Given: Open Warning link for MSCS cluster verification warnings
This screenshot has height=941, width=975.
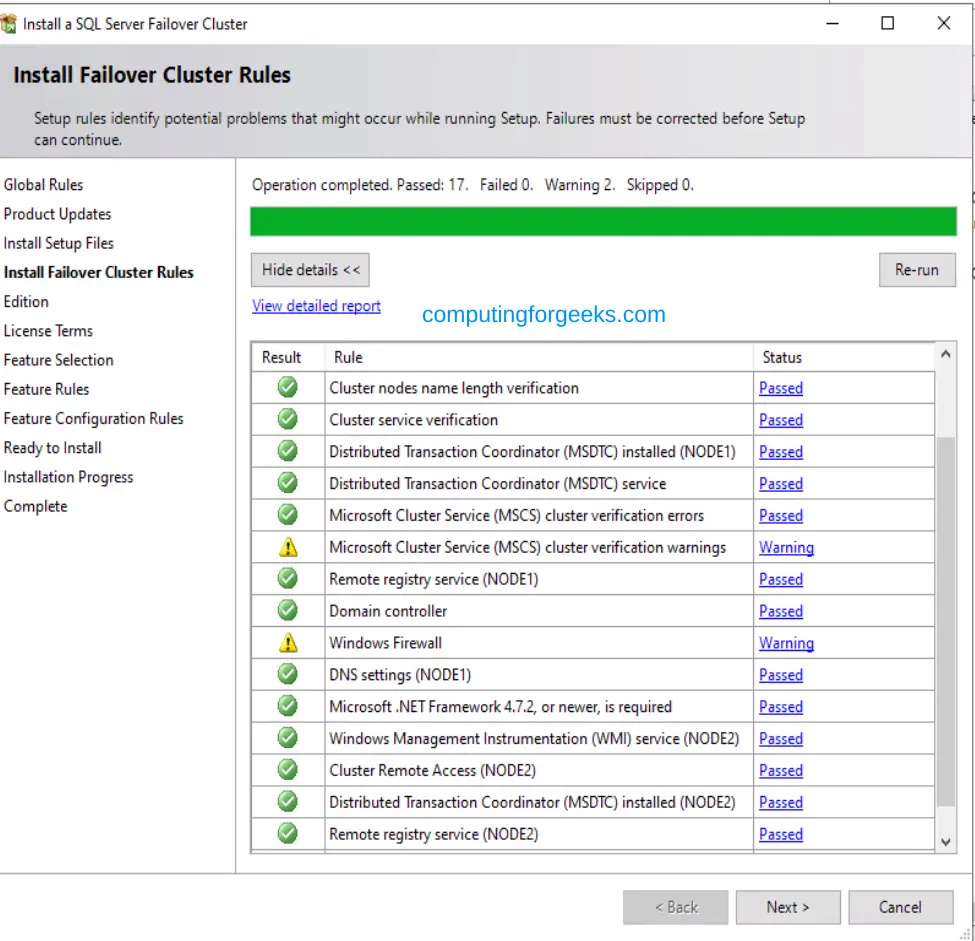Looking at the screenshot, I should coord(787,547).
